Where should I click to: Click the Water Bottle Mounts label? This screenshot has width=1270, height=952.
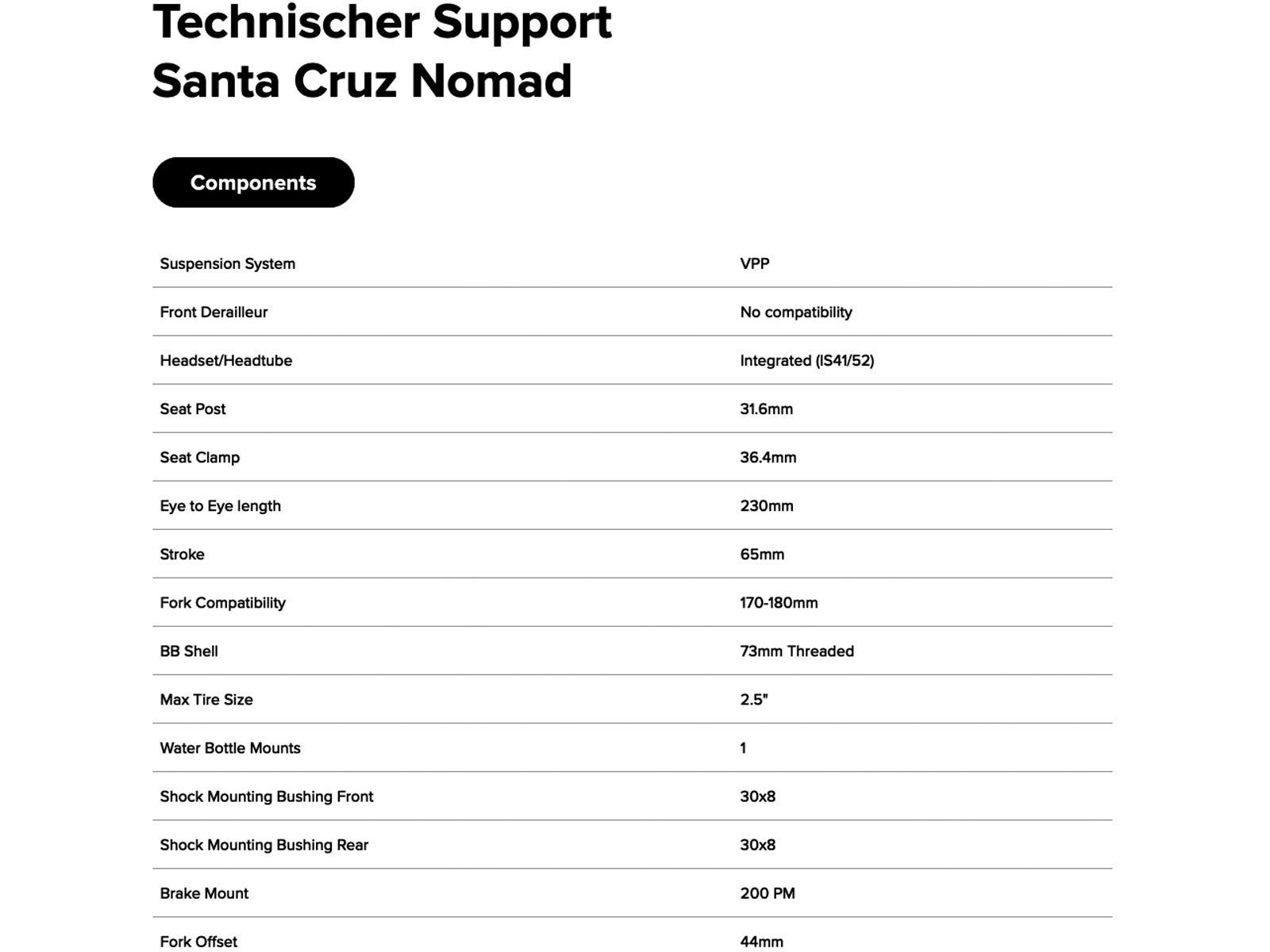[230, 747]
